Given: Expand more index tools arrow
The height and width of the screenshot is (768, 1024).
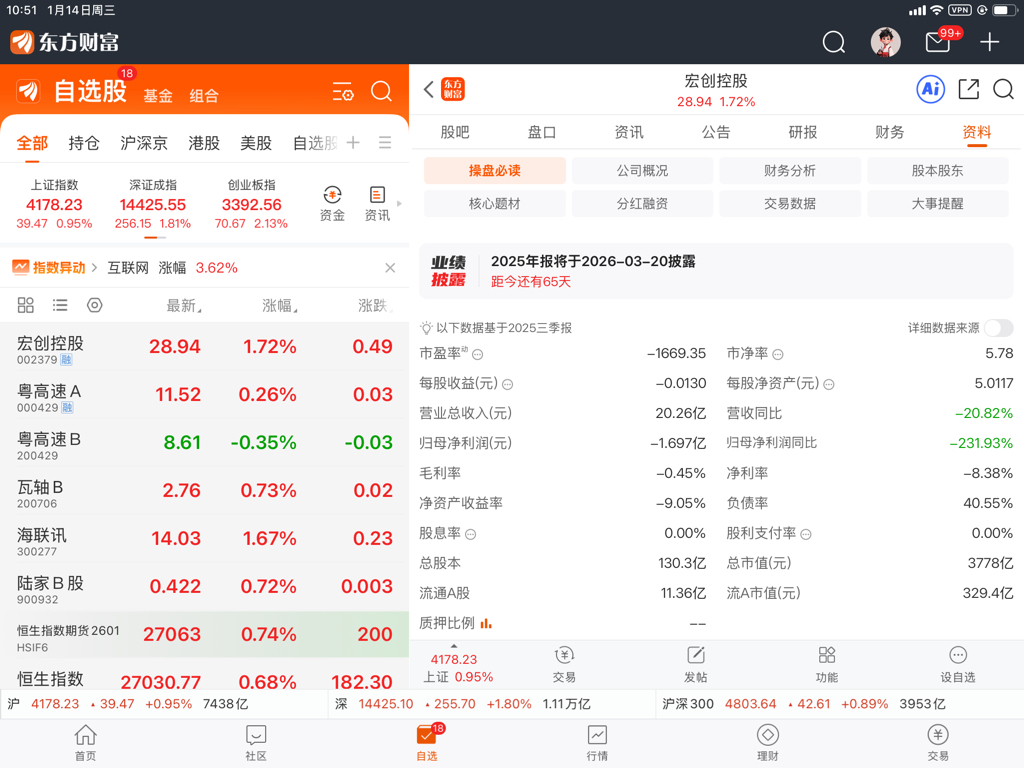Looking at the screenshot, I should click(x=399, y=204).
